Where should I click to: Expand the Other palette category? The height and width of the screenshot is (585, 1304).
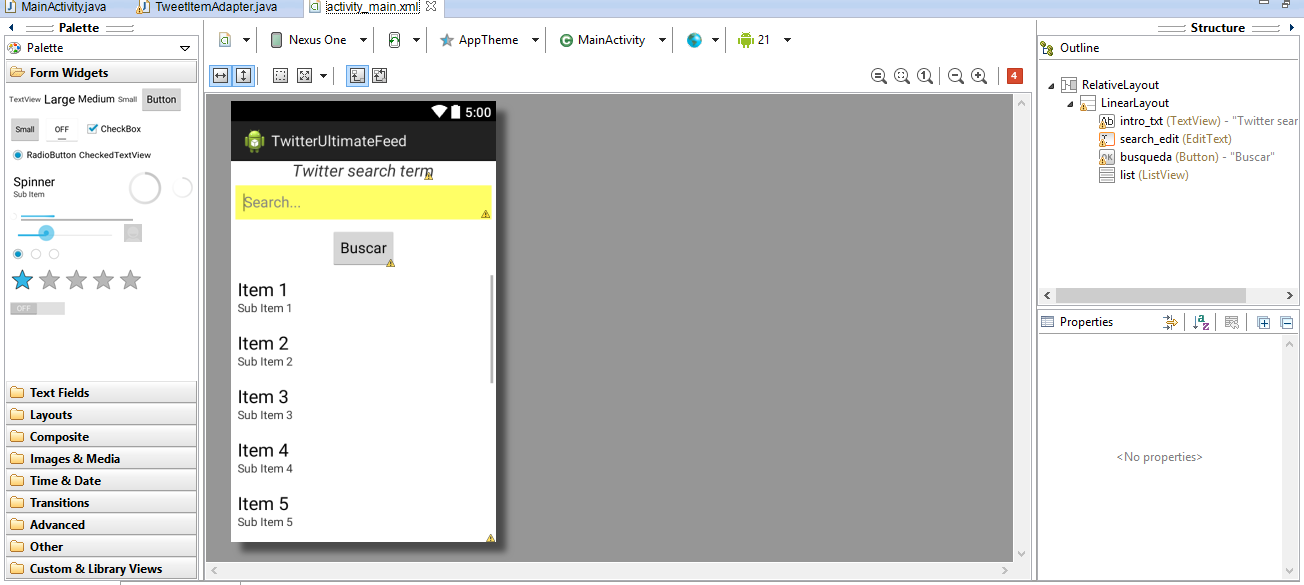[x=101, y=547]
